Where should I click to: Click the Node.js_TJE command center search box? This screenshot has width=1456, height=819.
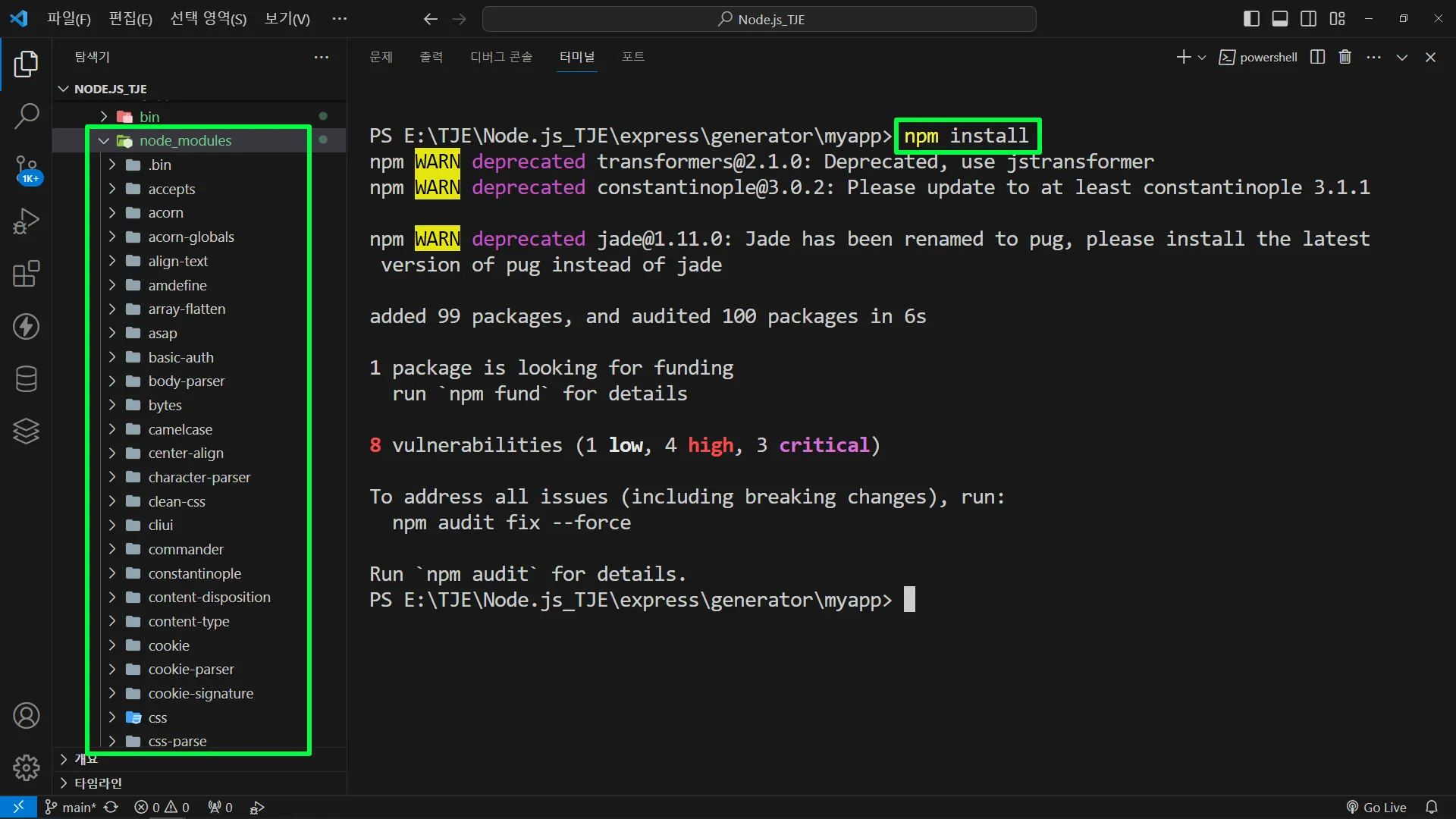click(759, 19)
